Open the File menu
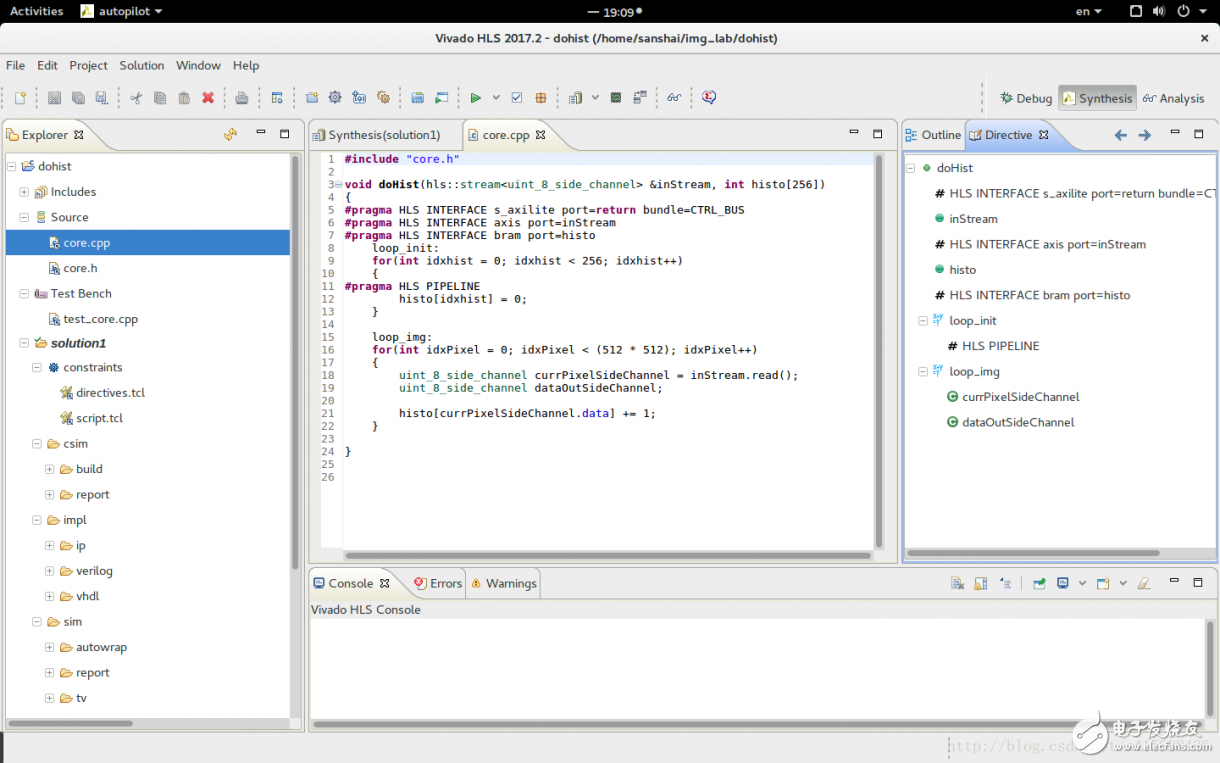 tap(16, 65)
